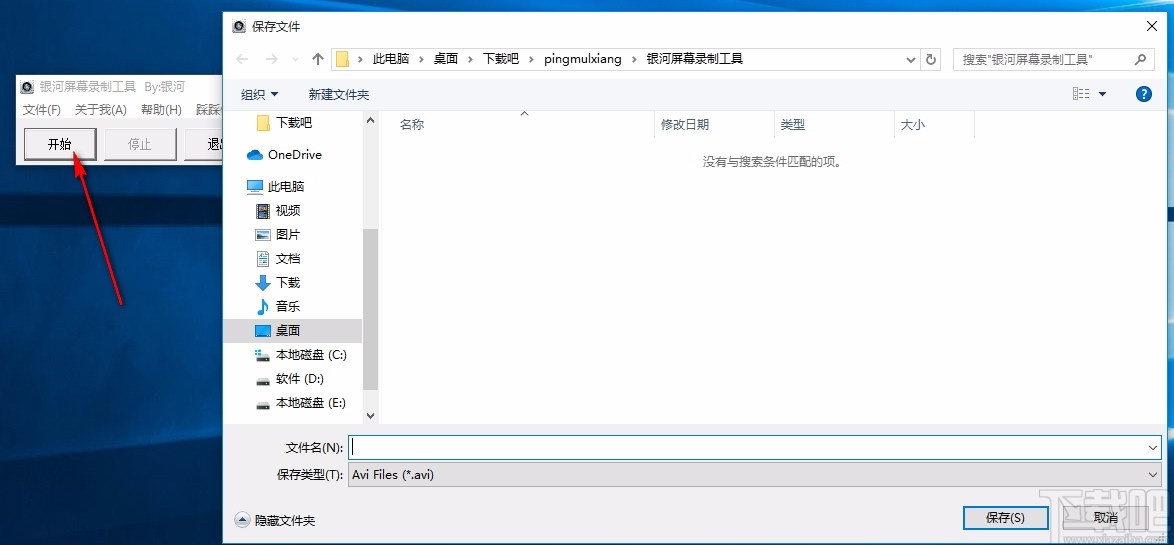
Task: Click 开始 button in recorder window
Action: click(x=60, y=144)
